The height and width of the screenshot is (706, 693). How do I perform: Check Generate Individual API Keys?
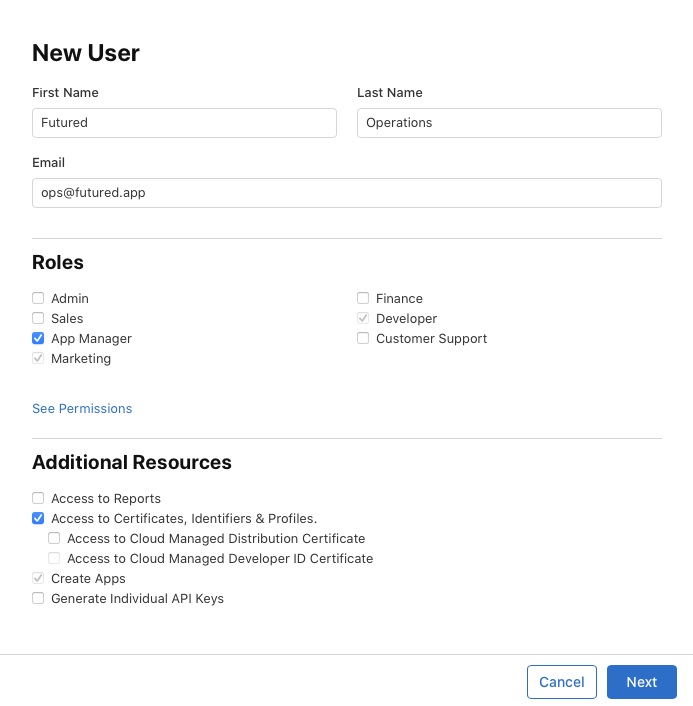pyautogui.click(x=38, y=598)
